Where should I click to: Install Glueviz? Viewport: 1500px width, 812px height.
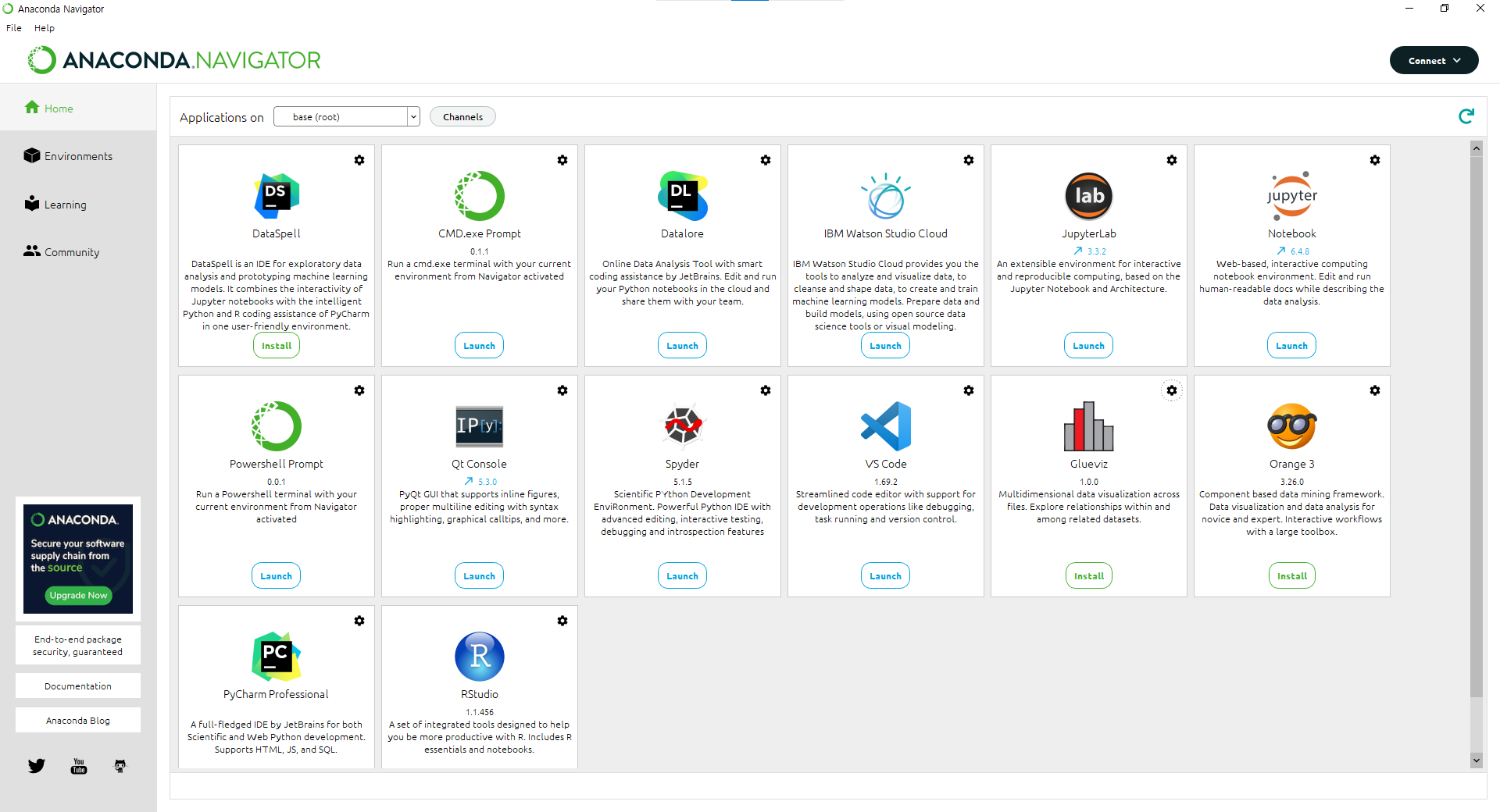click(x=1089, y=575)
